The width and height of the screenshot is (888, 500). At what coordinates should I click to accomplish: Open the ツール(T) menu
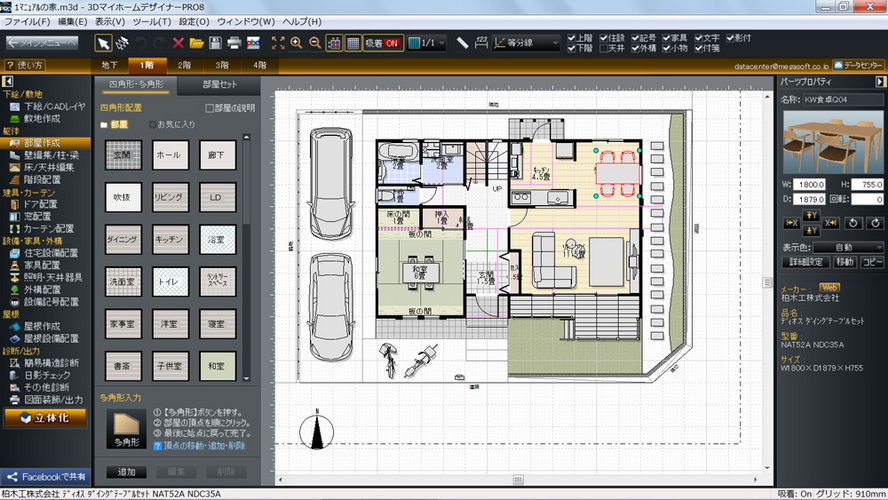point(152,21)
